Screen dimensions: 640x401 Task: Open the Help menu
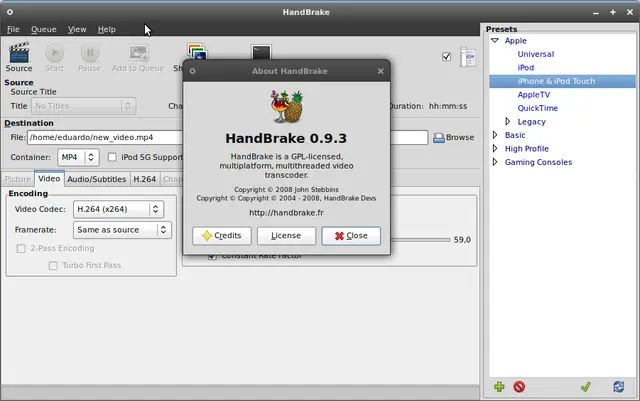click(x=107, y=29)
